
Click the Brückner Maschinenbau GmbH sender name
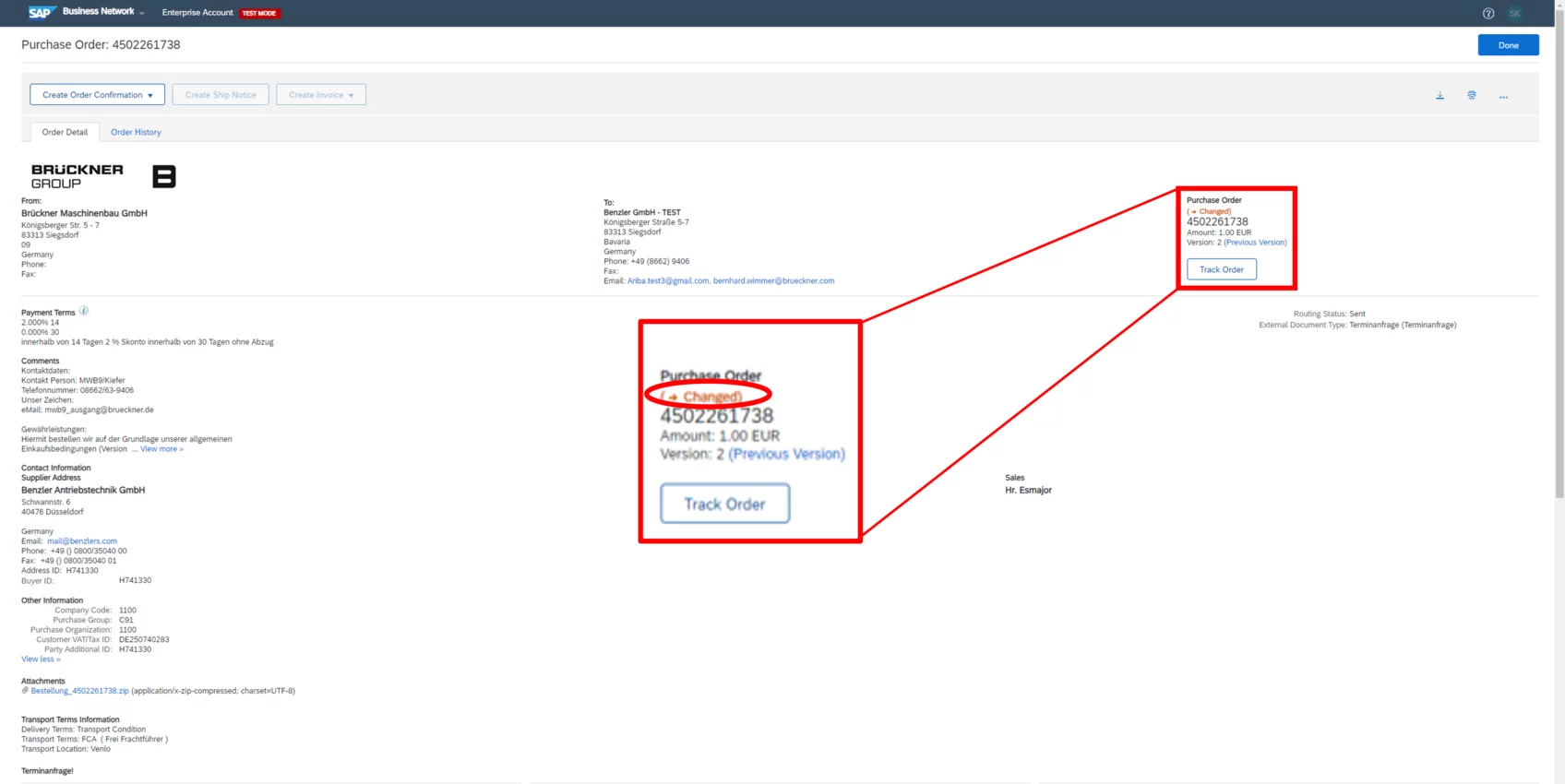pyautogui.click(x=84, y=213)
